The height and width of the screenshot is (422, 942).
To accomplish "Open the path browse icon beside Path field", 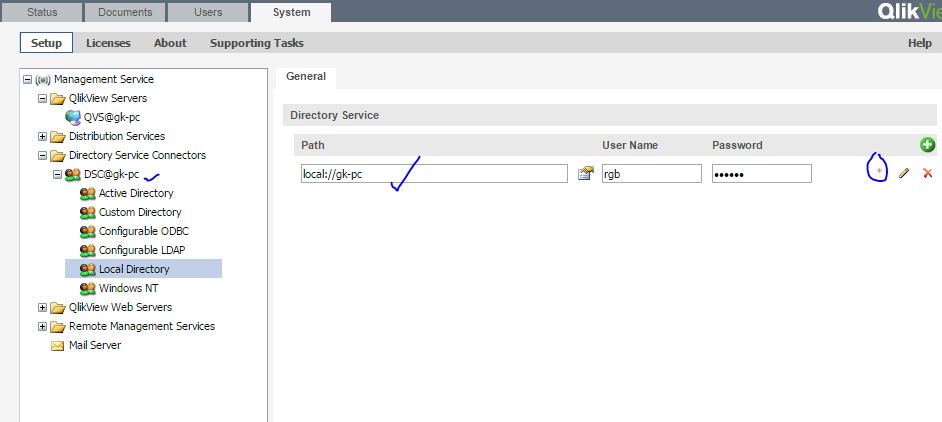I will pos(585,173).
